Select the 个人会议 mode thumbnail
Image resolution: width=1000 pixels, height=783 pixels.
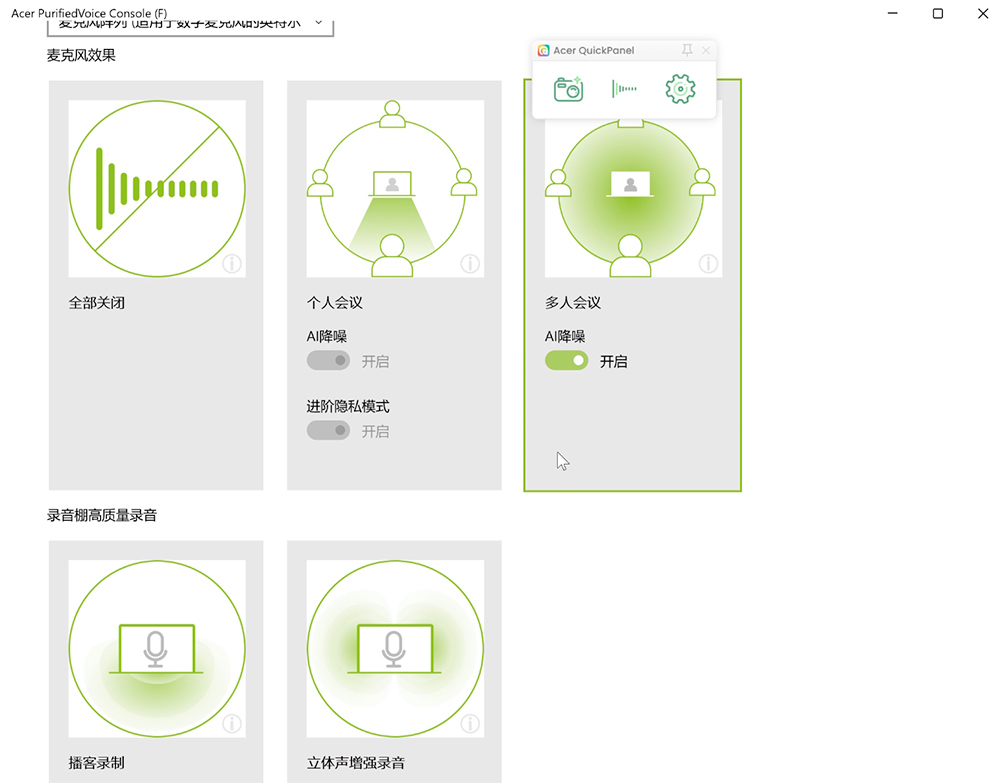tap(395, 188)
